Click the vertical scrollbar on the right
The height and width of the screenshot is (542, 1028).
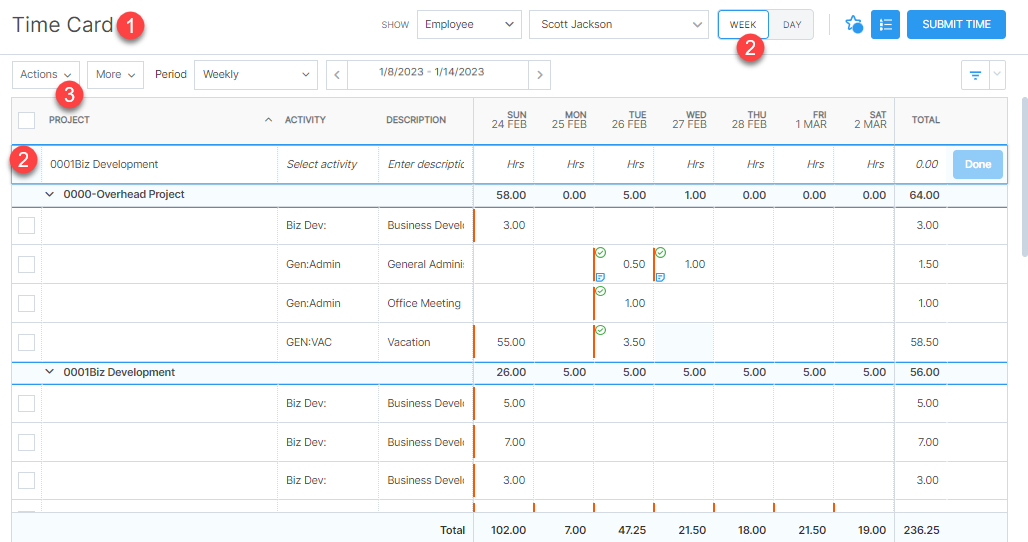click(1021, 170)
